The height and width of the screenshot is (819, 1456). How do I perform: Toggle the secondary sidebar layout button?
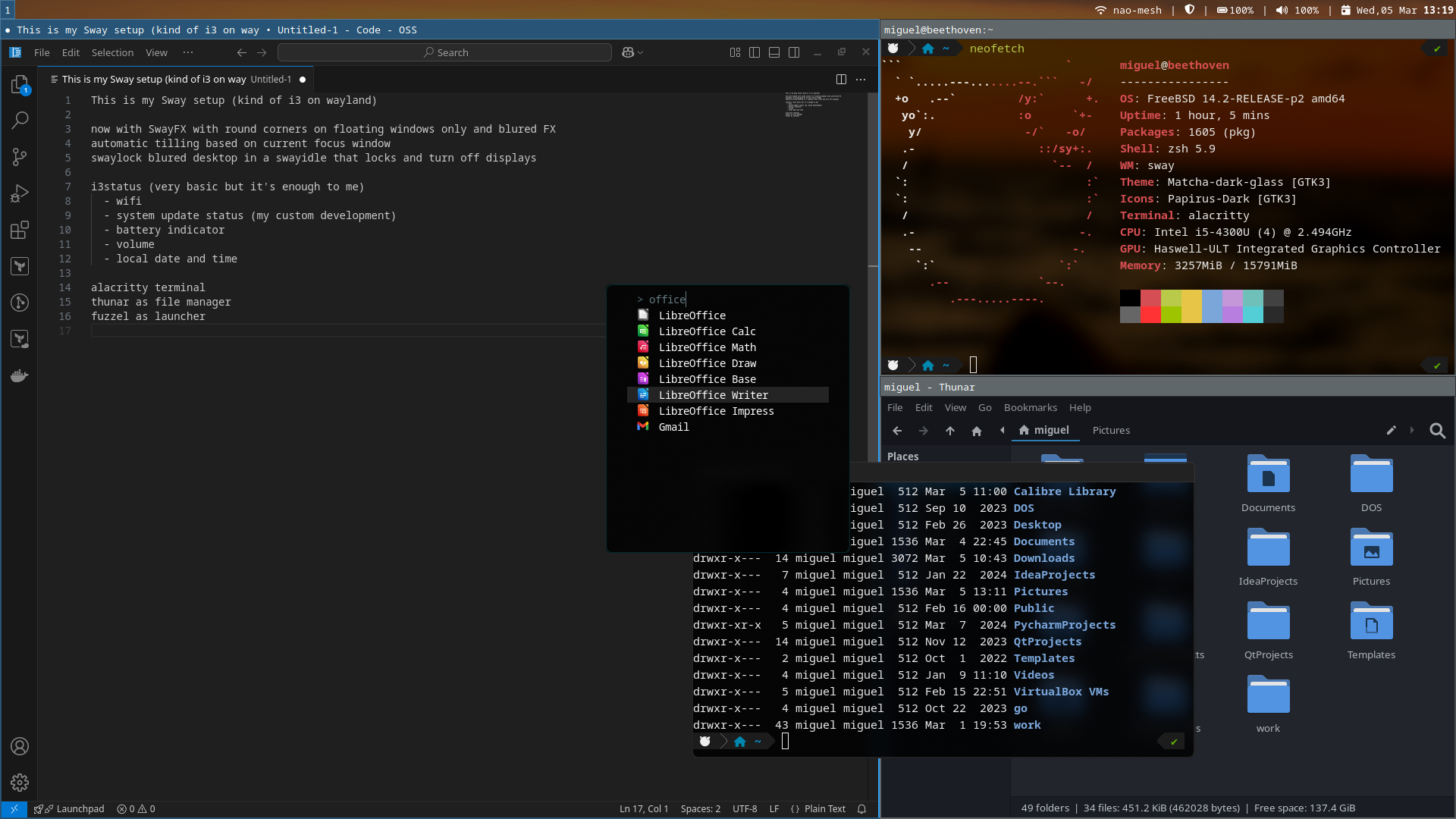(794, 52)
